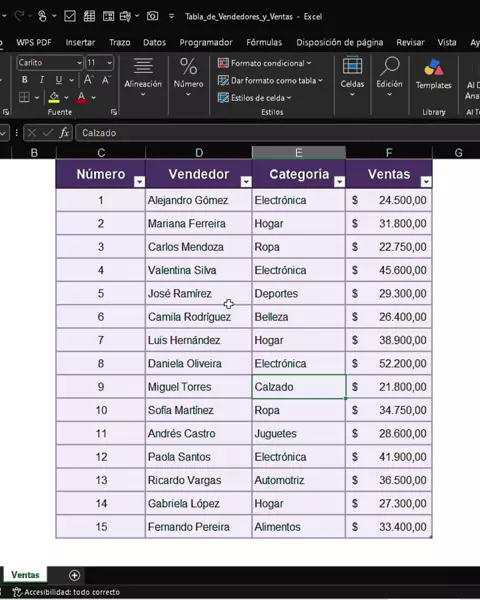Expand the Carlito font name dropdown
This screenshot has height=600, width=480.
(80, 63)
